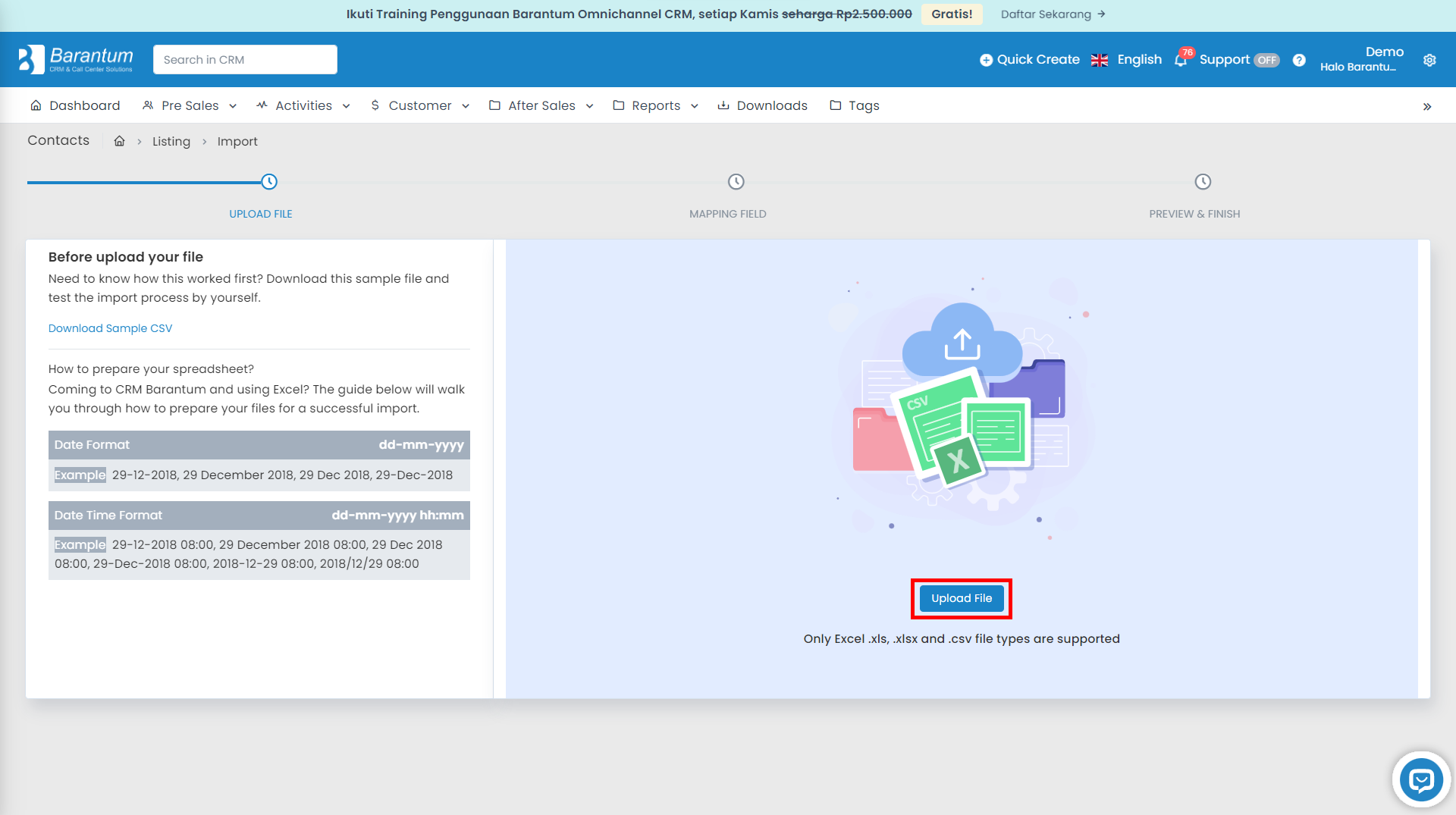The image size is (1456, 815).
Task: Open the notifications bell
Action: 1181,60
